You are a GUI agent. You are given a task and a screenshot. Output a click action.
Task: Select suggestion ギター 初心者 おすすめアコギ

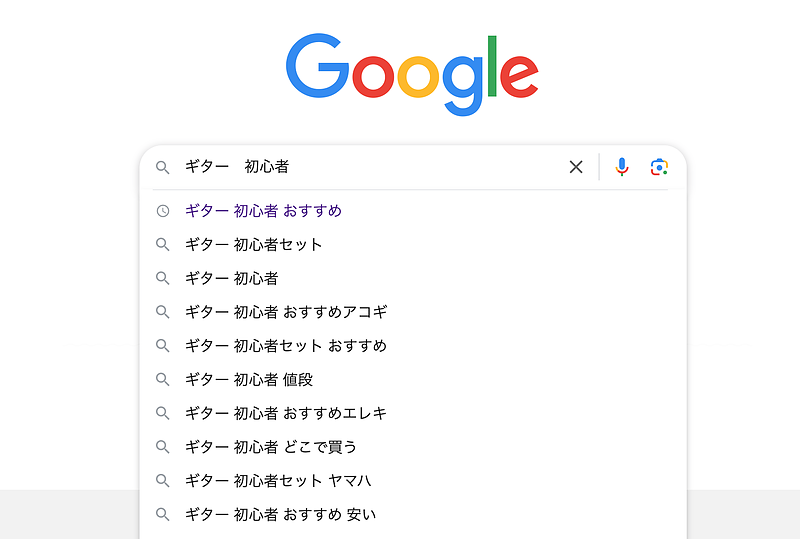(x=286, y=312)
